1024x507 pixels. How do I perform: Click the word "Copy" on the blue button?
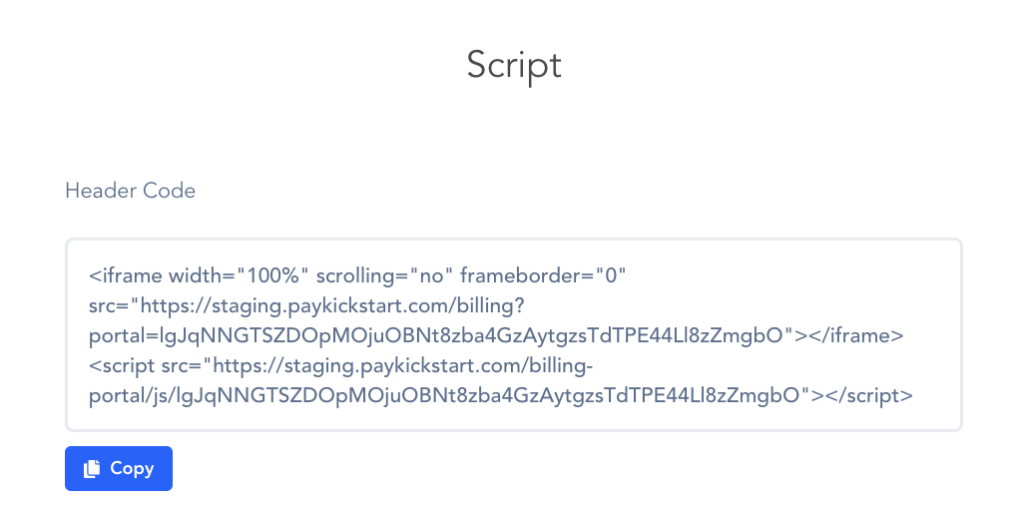tap(132, 468)
